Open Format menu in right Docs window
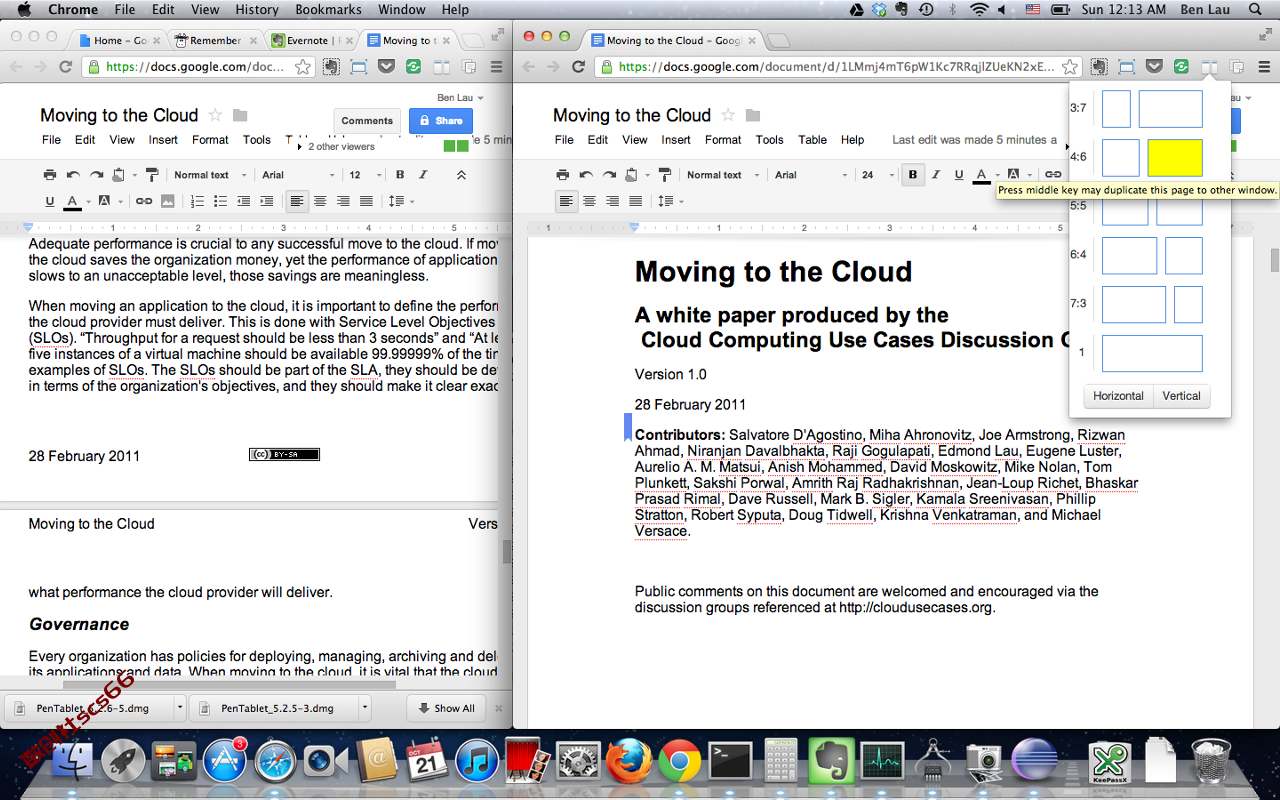The height and width of the screenshot is (800, 1280). click(723, 140)
